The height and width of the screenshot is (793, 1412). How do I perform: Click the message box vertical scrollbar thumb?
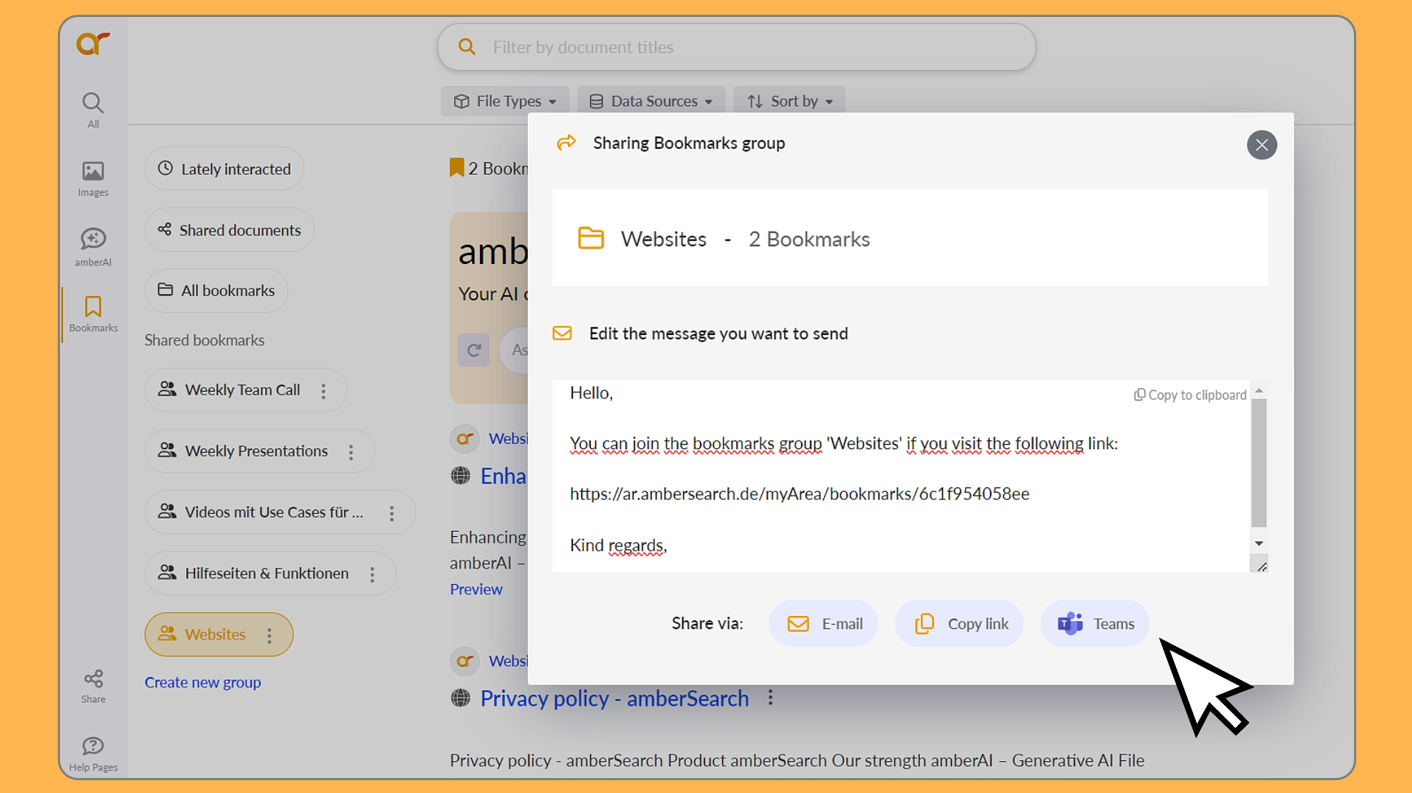[1259, 463]
